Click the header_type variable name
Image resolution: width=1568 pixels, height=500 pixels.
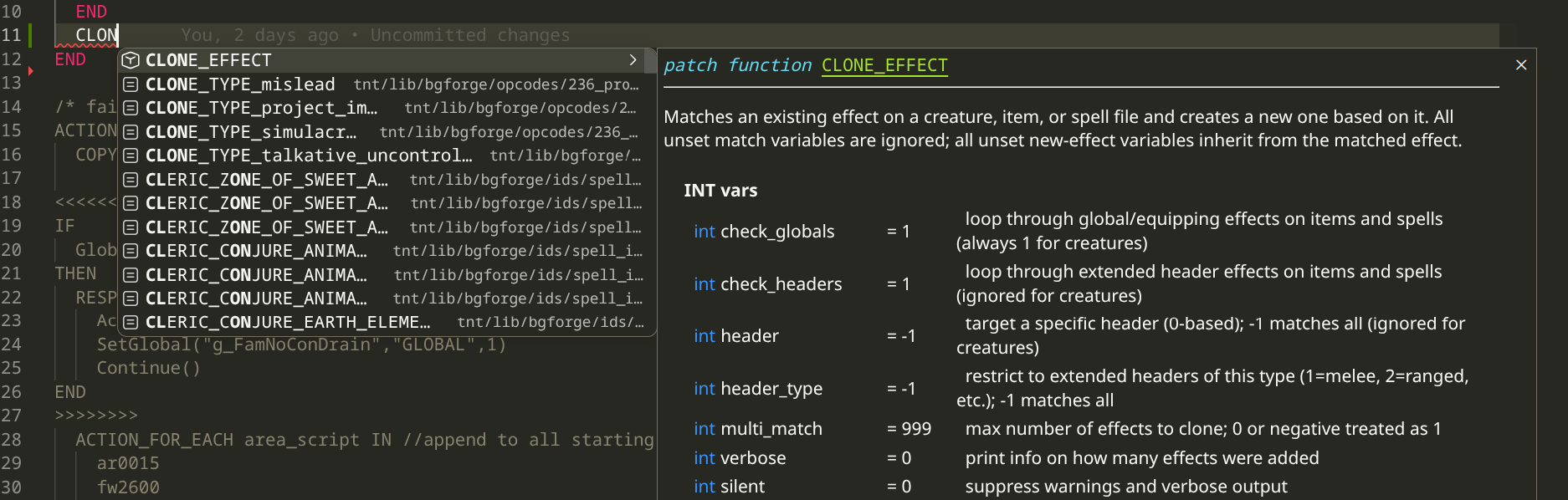coord(771,389)
